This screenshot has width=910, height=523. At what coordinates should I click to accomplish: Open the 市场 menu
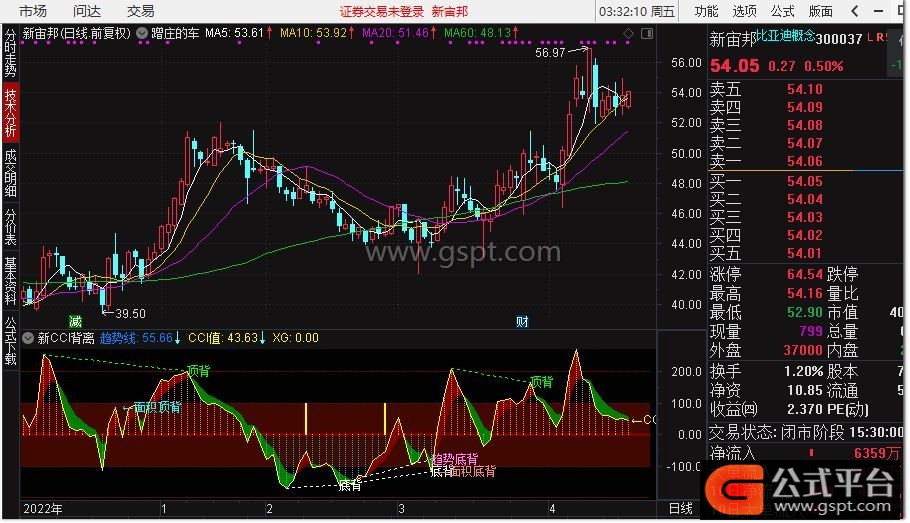tap(32, 11)
